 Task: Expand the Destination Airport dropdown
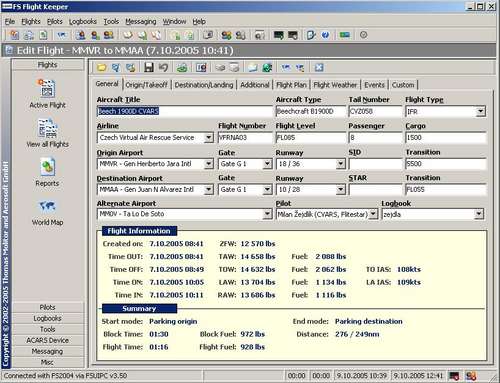208,189
